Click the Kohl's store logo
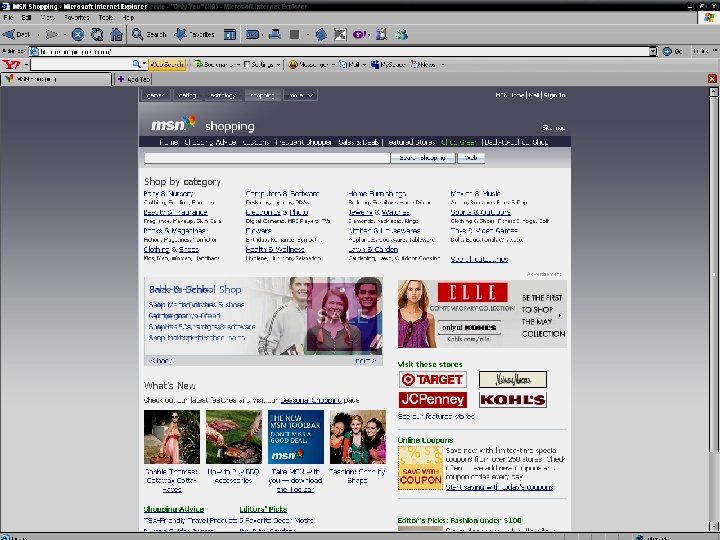 pyautogui.click(x=512, y=399)
